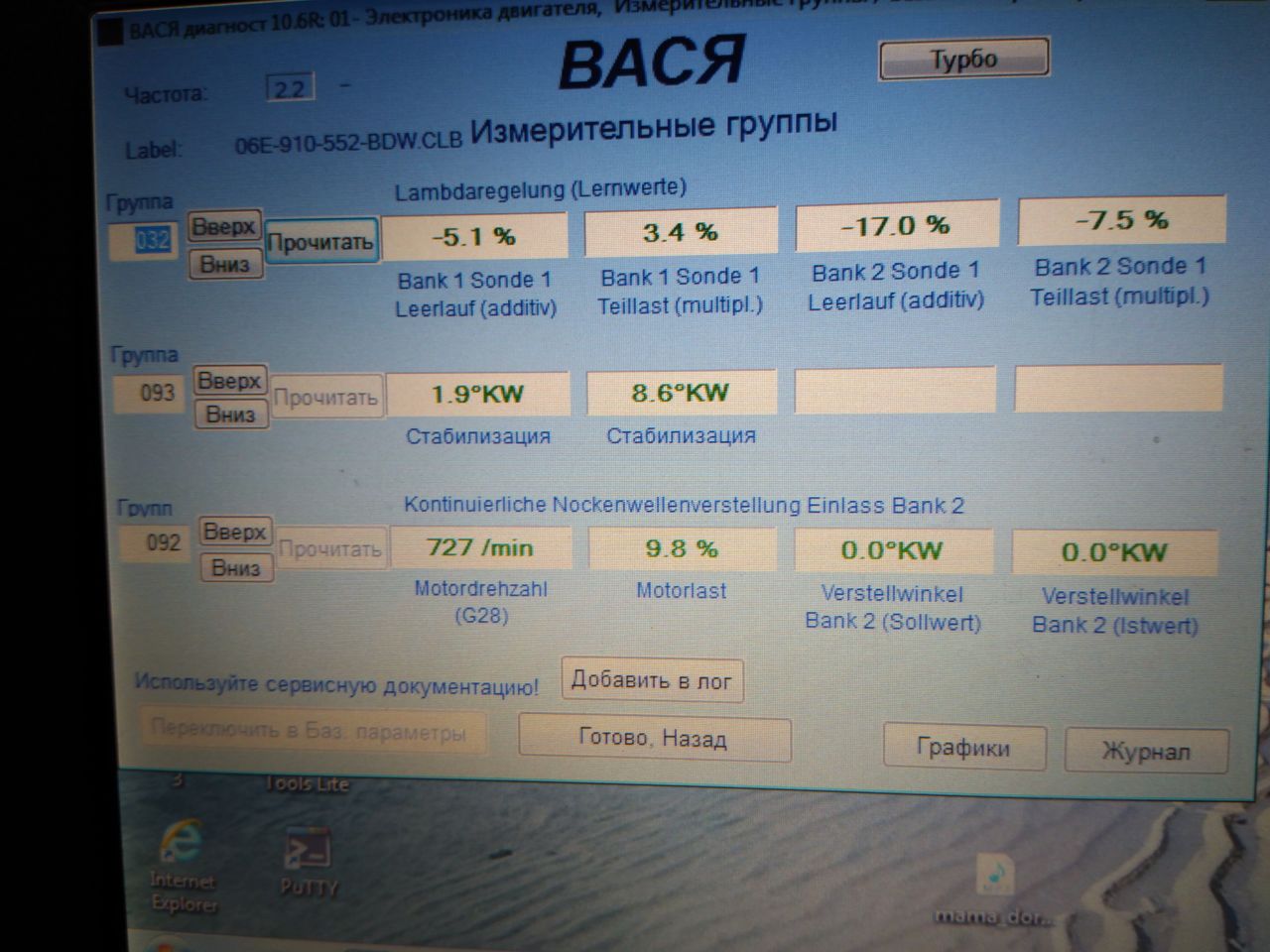Click the label file 06E-910-552-BDW.CLB text
Screen dimensions: 1270x952
(x=348, y=143)
